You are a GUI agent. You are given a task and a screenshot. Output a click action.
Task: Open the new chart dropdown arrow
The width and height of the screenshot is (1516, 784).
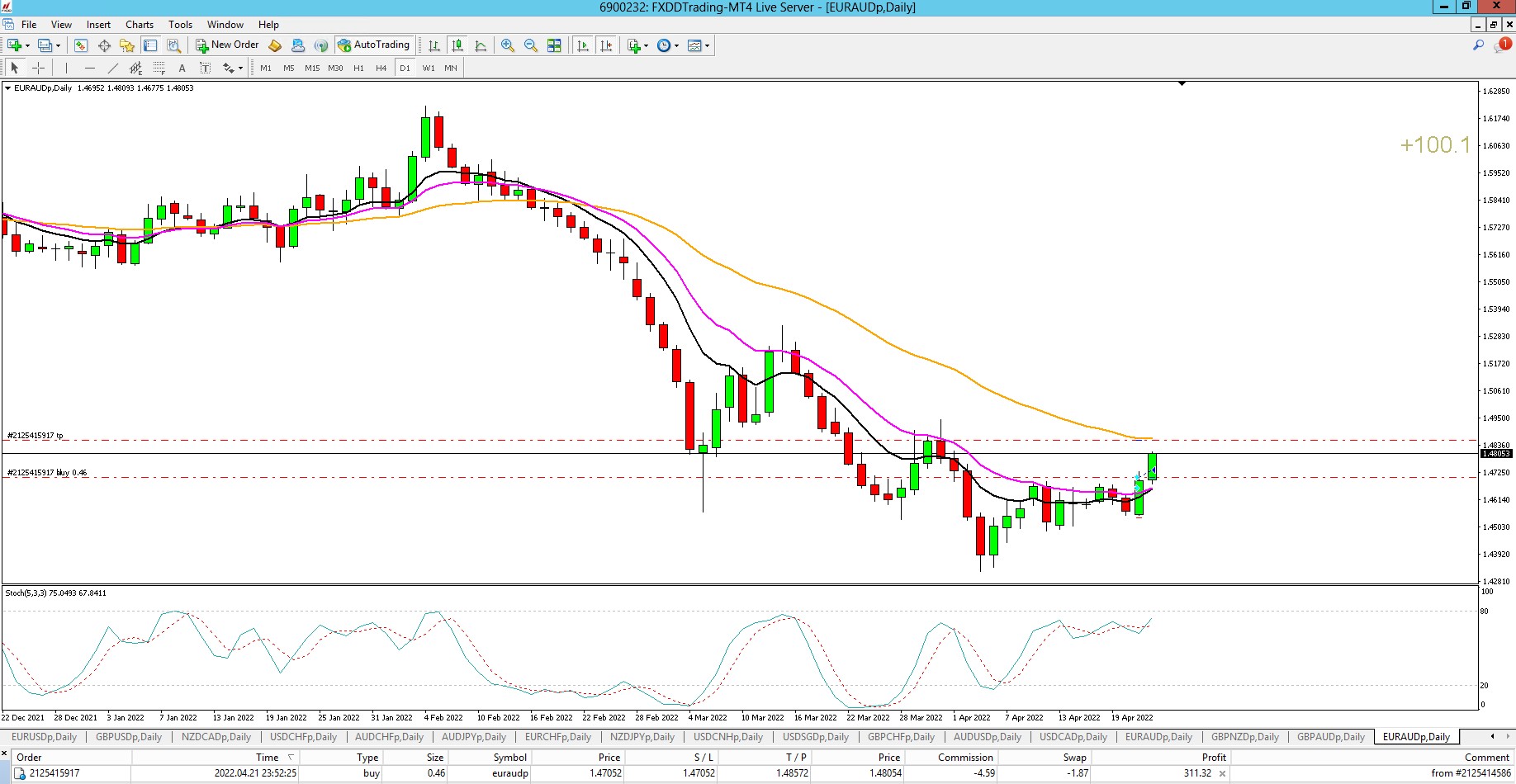click(x=27, y=45)
